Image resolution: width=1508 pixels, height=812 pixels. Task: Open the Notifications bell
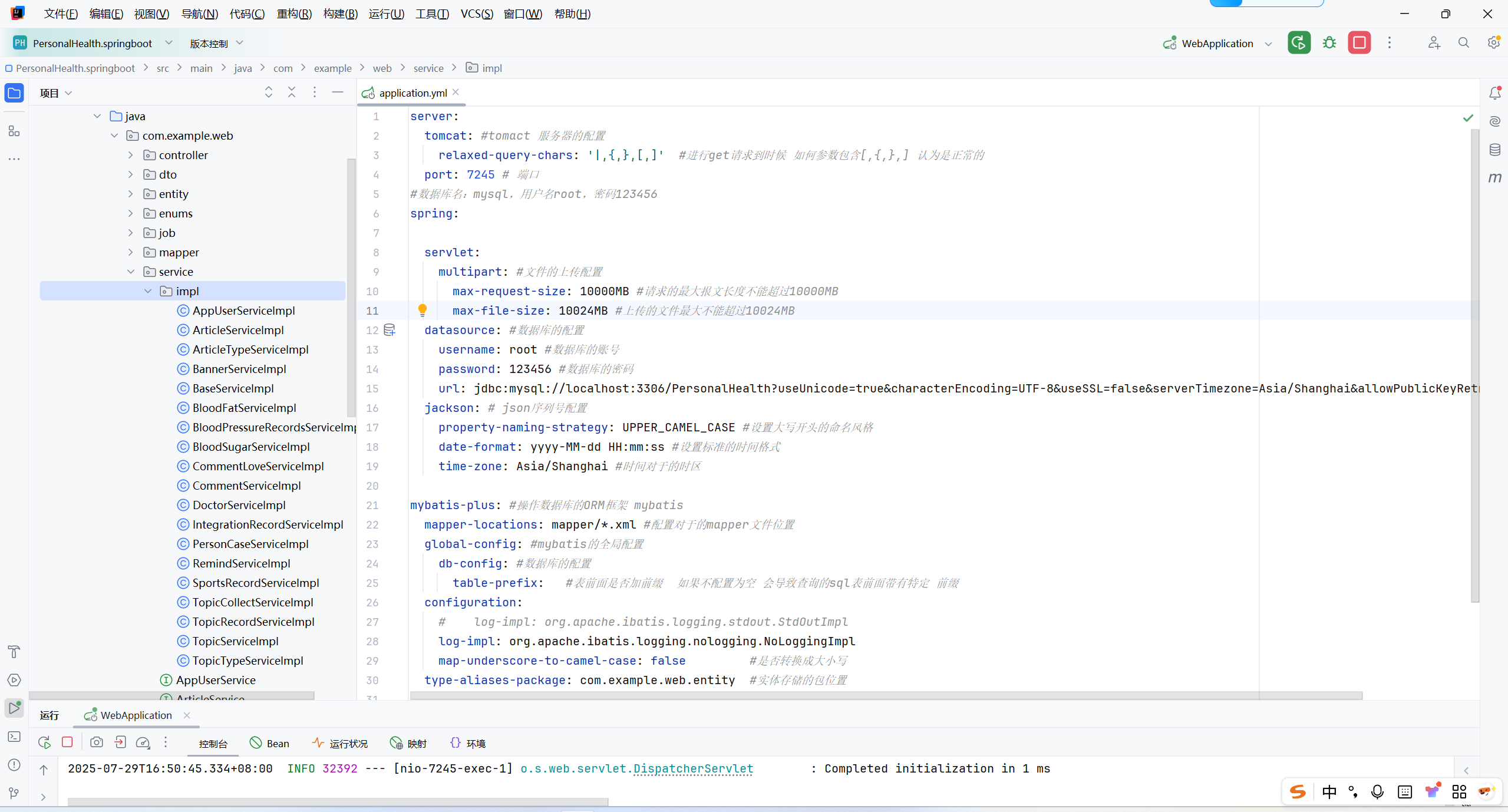pyautogui.click(x=1495, y=93)
